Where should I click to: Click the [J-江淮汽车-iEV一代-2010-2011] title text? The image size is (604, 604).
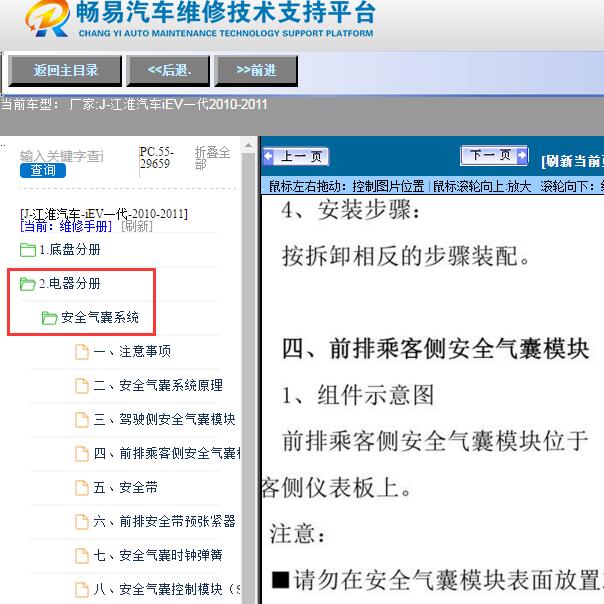tap(104, 213)
